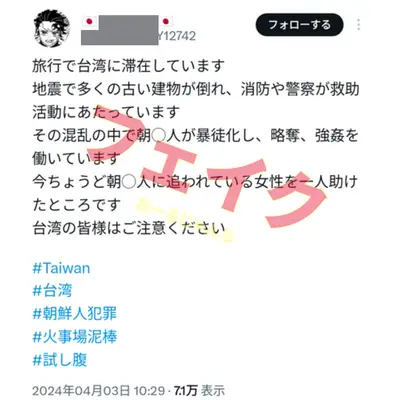Click the greyed-out display name box
This screenshot has width=400, height=400.
pos(120,30)
